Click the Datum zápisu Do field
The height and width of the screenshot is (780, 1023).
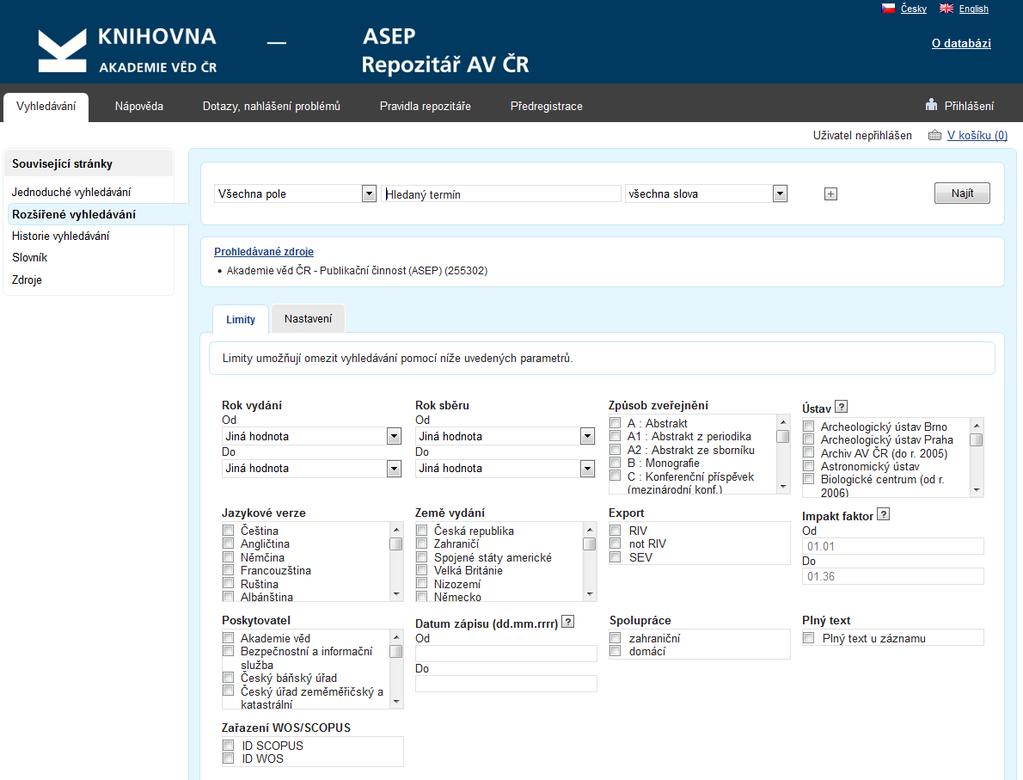point(506,683)
